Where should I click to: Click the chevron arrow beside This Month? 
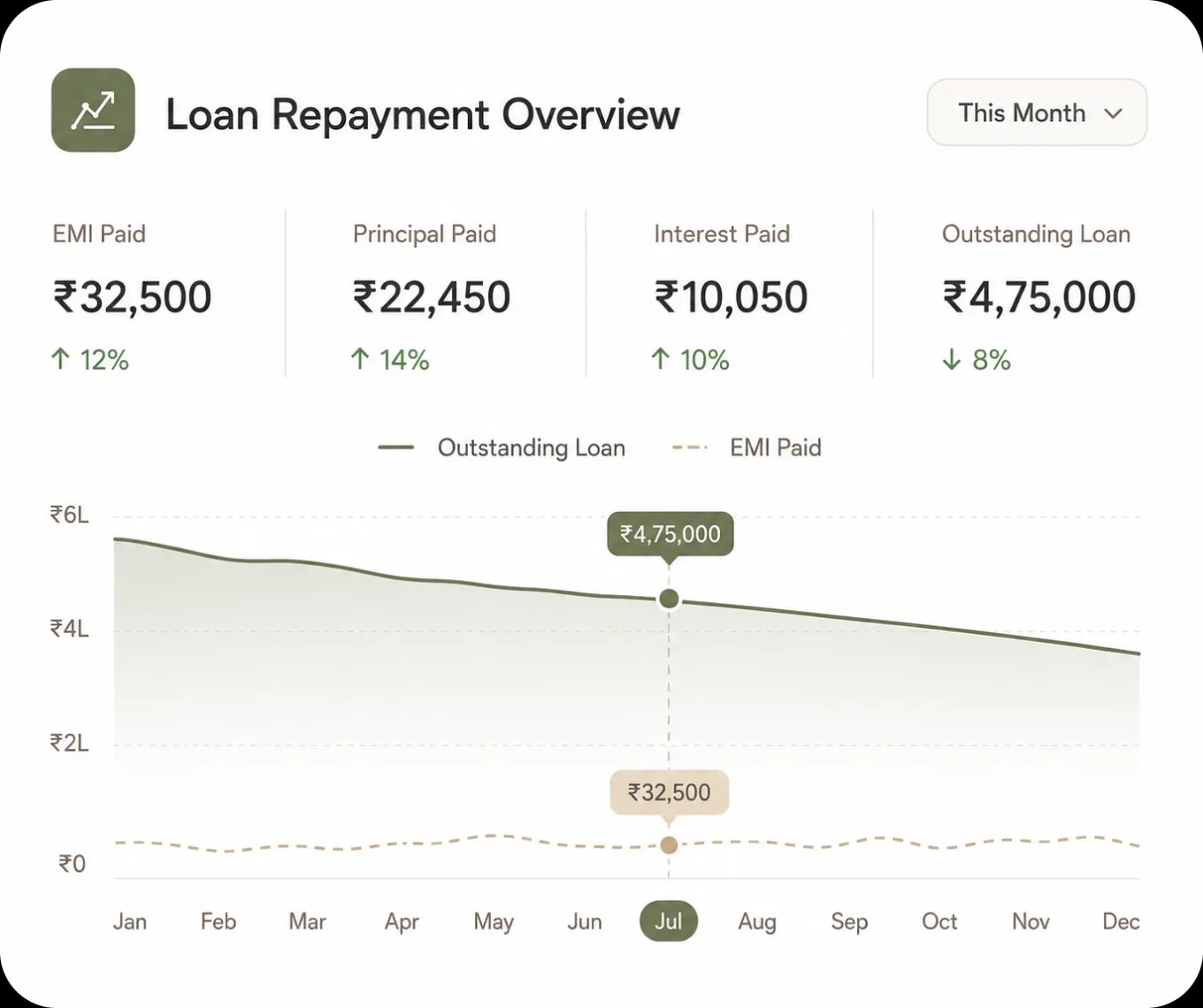click(1114, 113)
